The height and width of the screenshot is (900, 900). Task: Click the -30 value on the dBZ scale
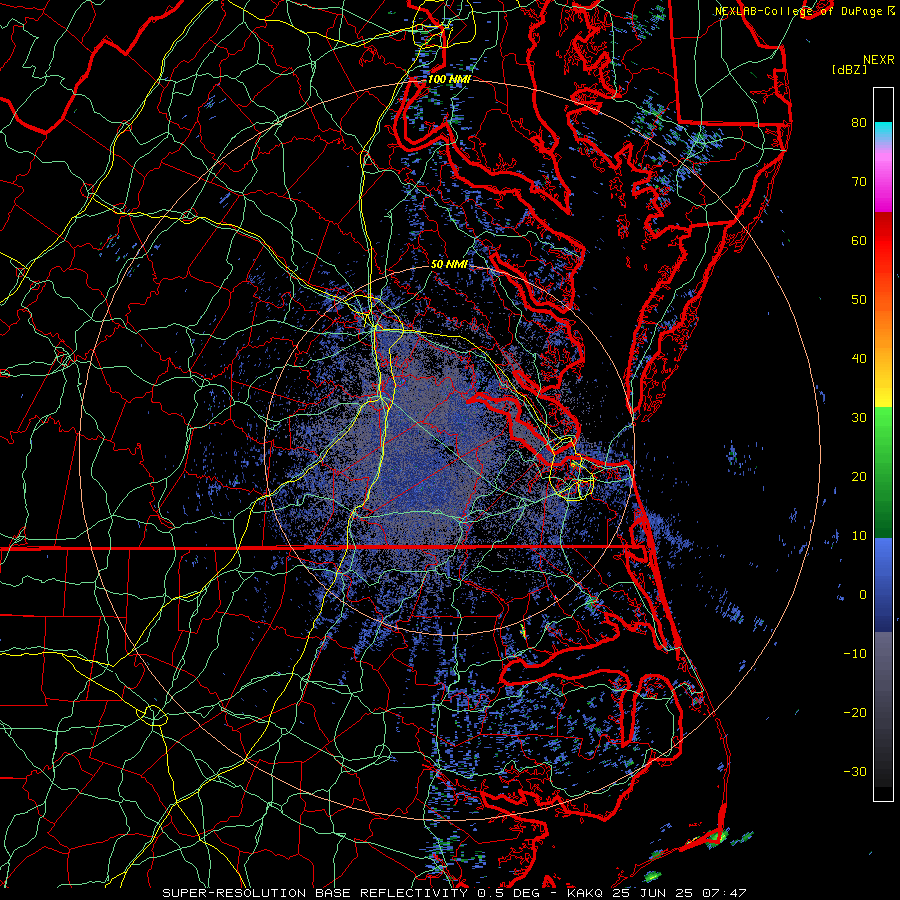pyautogui.click(x=855, y=771)
